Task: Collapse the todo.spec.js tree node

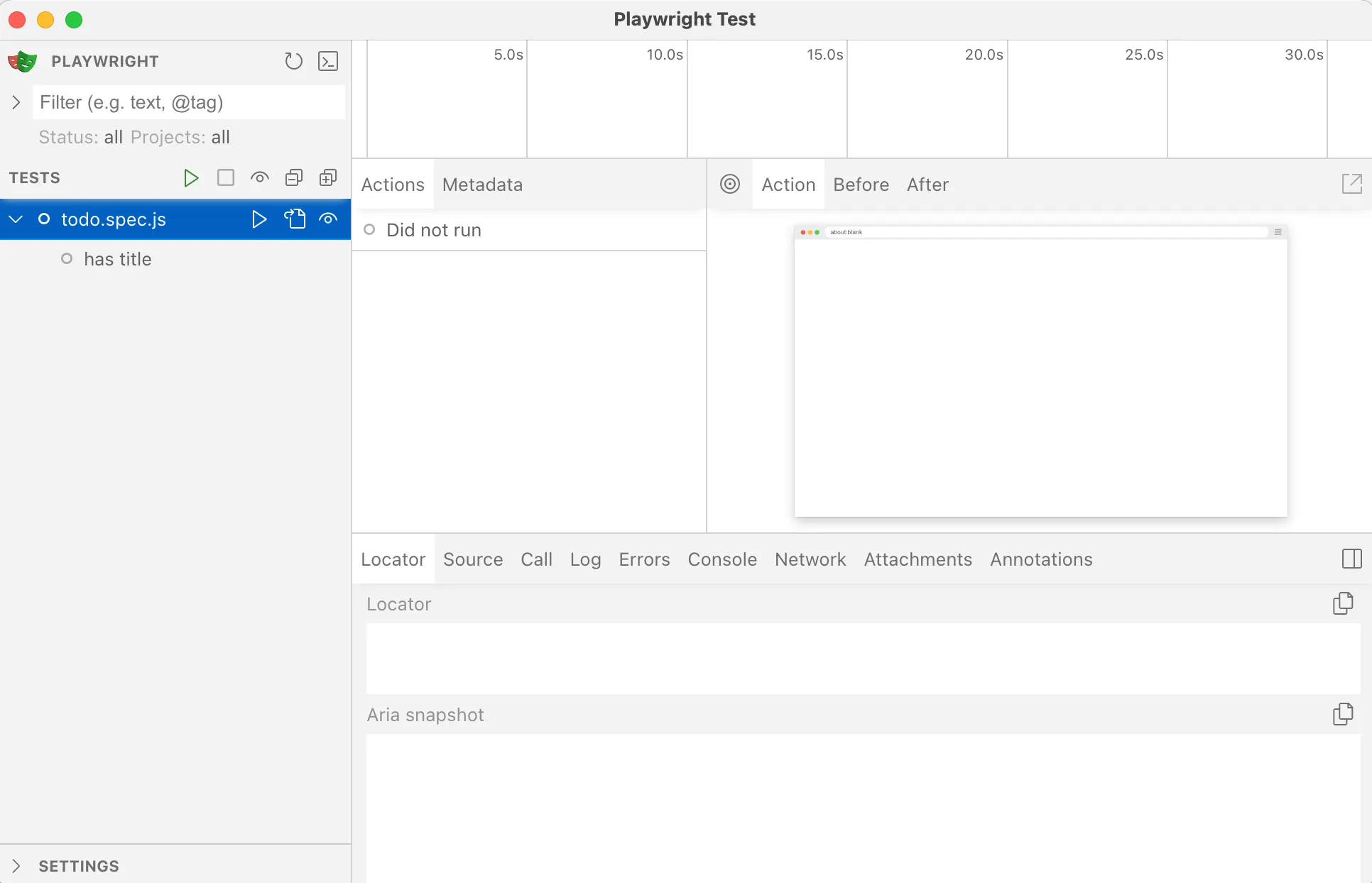Action: 16,219
